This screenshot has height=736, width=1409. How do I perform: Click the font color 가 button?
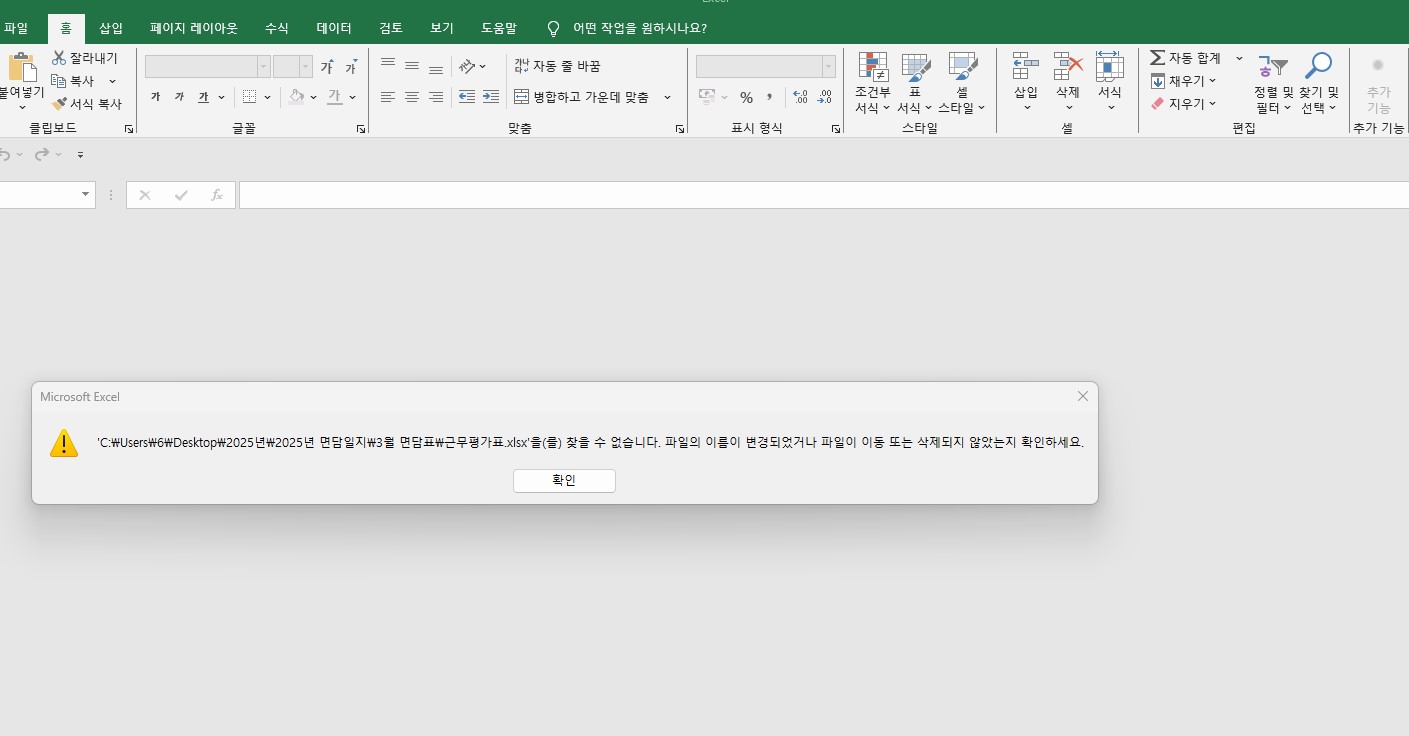335,97
